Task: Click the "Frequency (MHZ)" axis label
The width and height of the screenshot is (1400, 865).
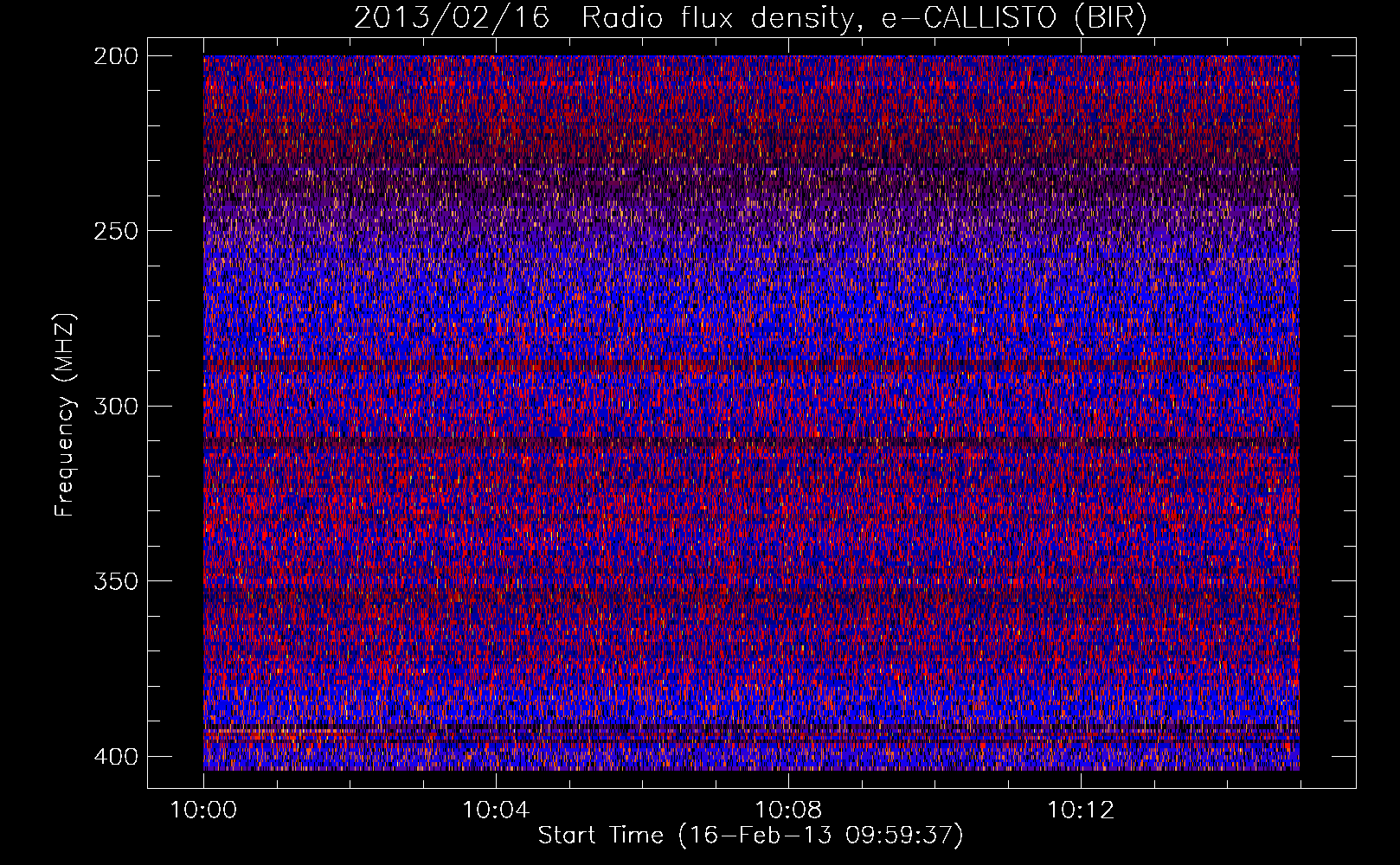Action: coord(65,414)
